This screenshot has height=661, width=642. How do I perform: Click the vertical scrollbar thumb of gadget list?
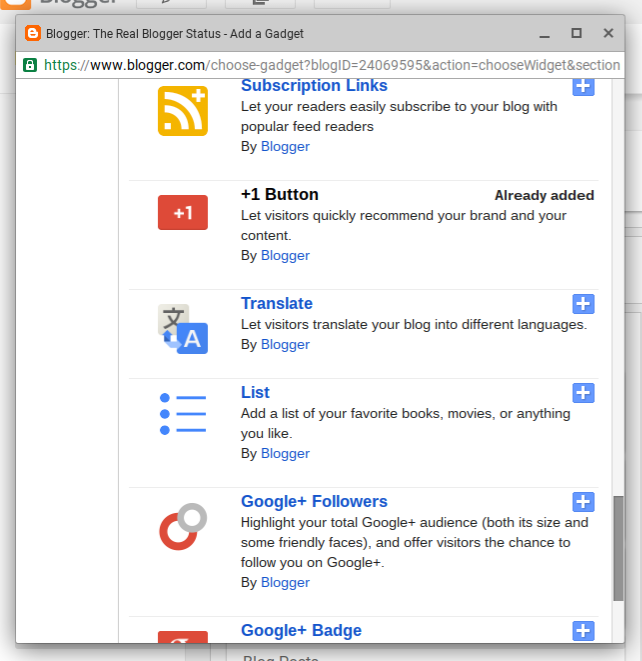point(618,548)
